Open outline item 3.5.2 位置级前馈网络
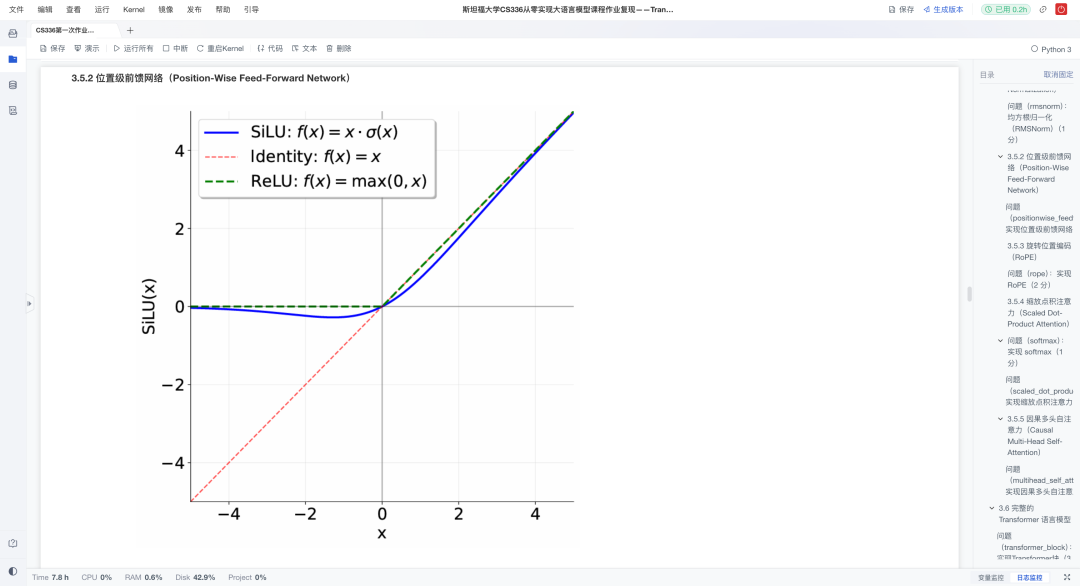 1039,173
